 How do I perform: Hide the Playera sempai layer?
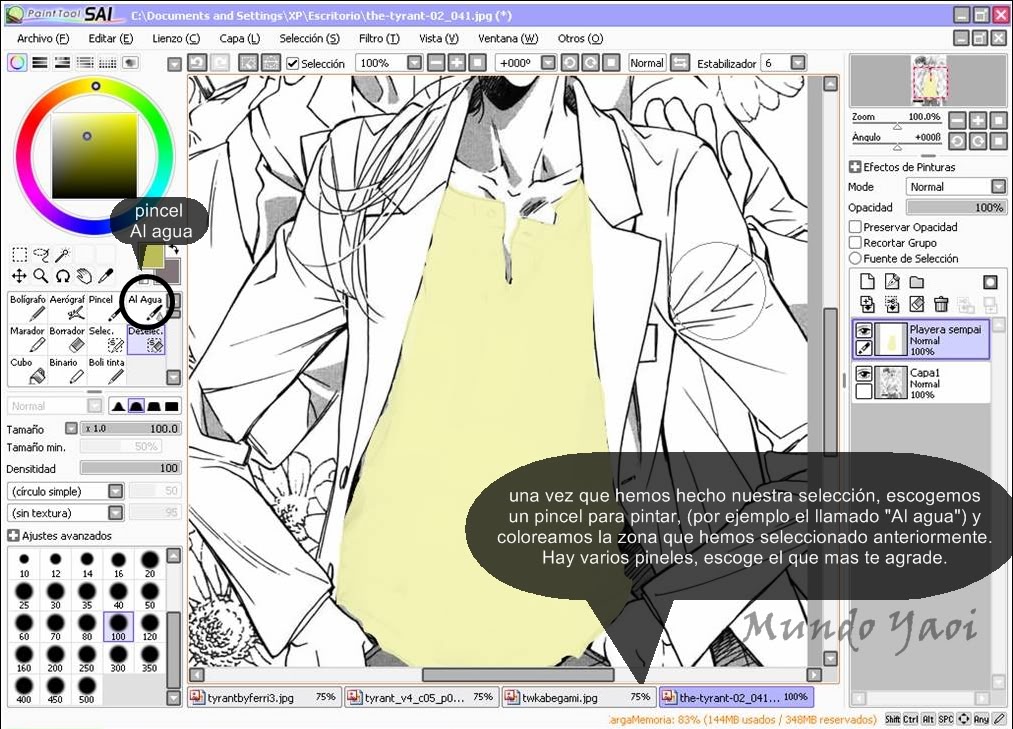click(864, 330)
